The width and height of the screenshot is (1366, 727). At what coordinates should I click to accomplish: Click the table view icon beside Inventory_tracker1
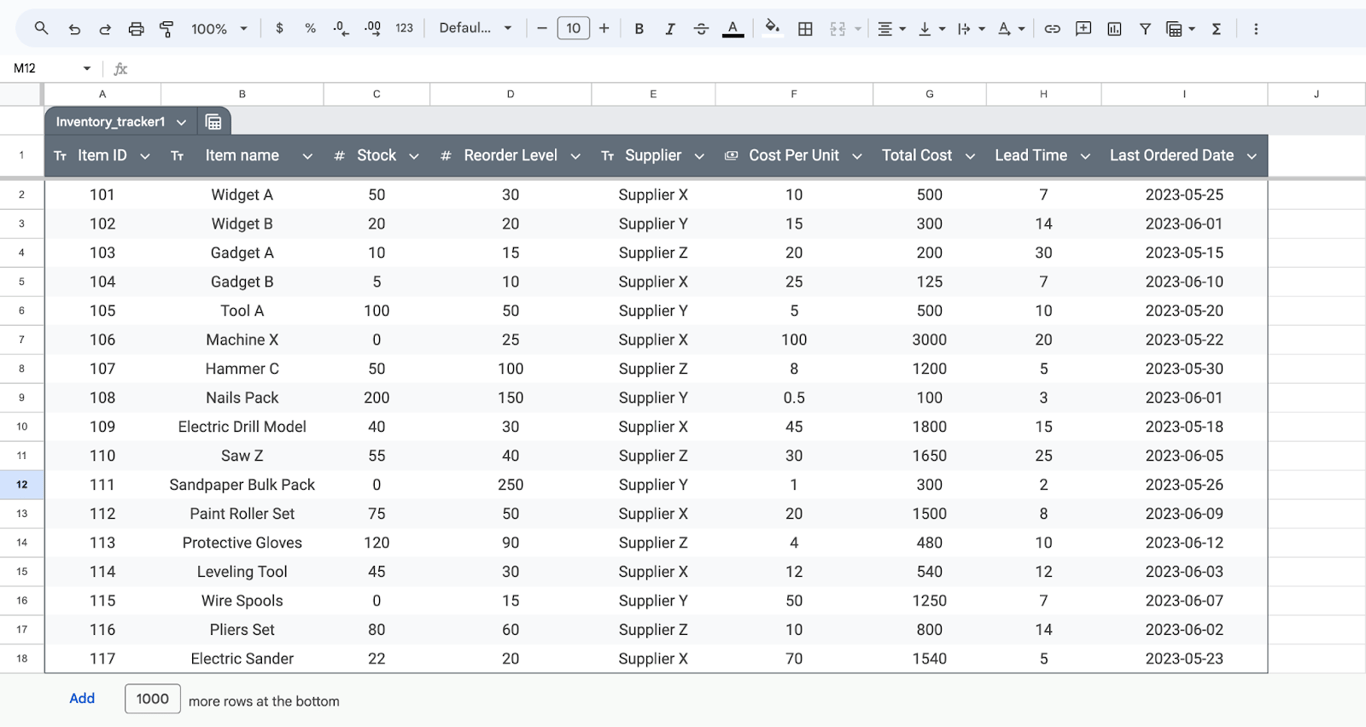(x=213, y=122)
